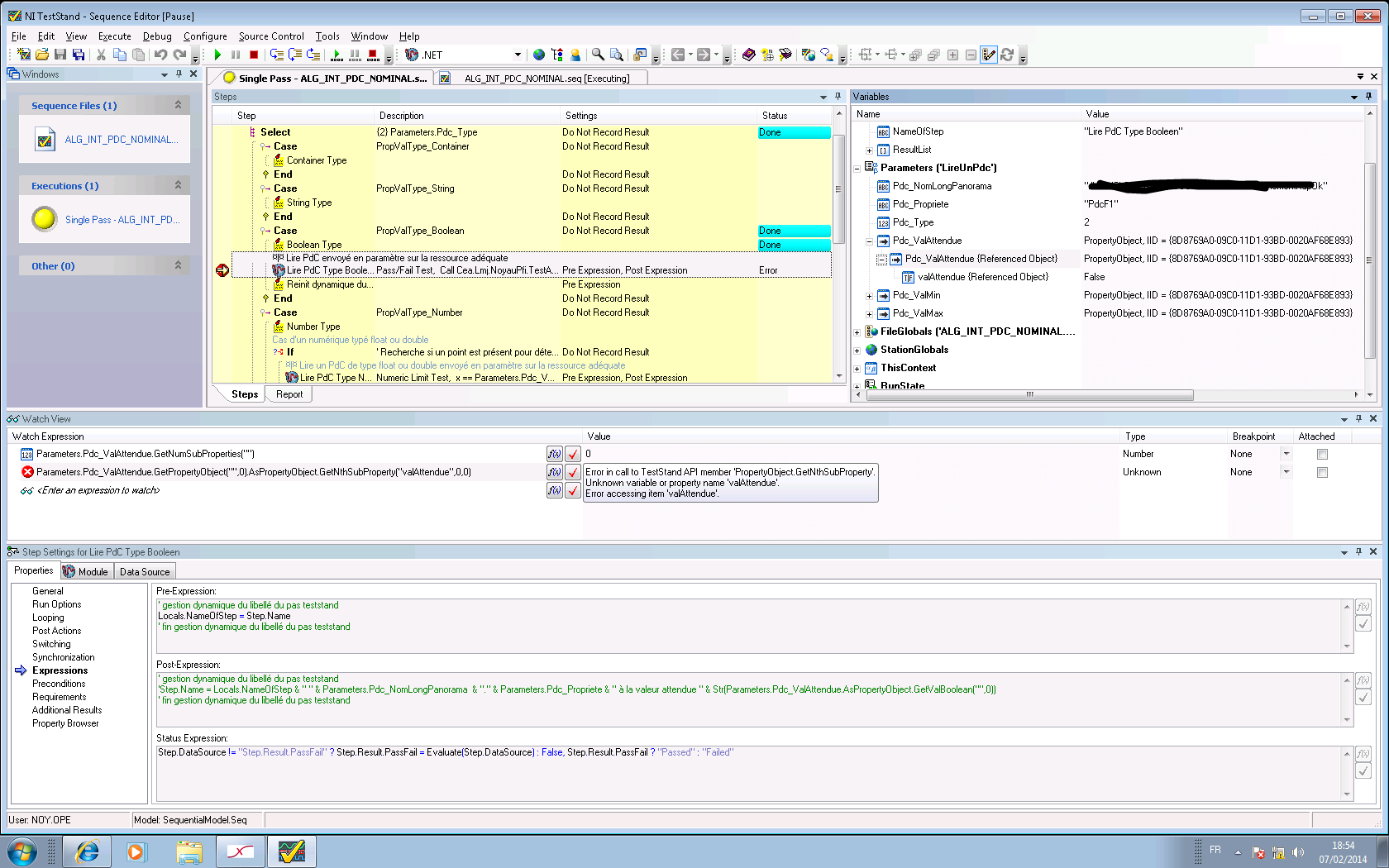
Task: Click the New Sequence File toolbar icon
Action: (x=24, y=55)
